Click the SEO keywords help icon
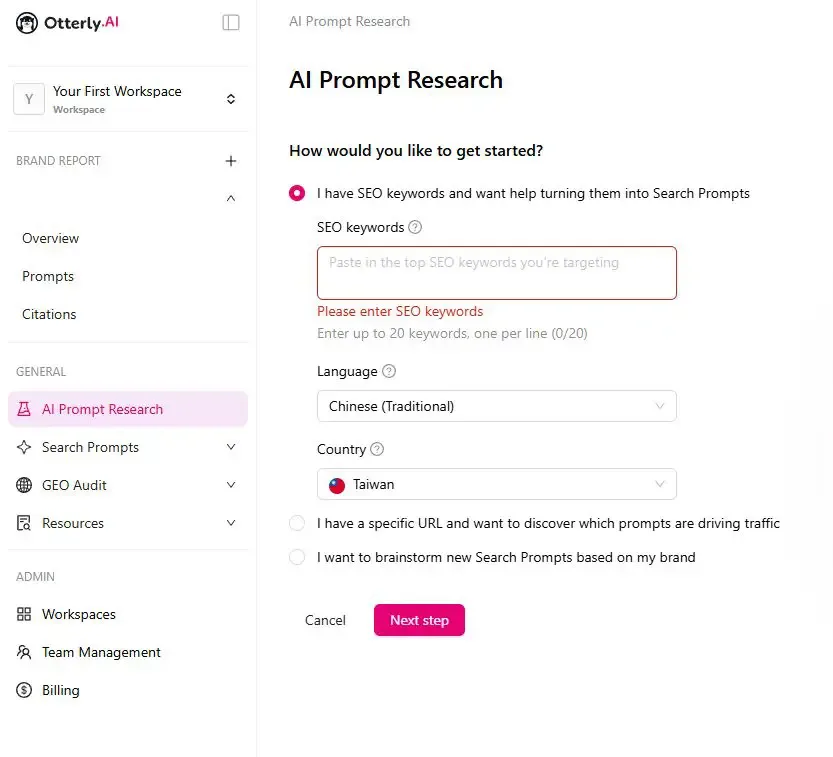This screenshot has width=833, height=757. 416,227
